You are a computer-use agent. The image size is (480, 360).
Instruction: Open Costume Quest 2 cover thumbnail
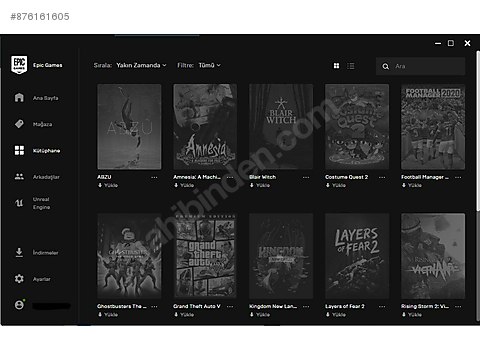pos(357,127)
